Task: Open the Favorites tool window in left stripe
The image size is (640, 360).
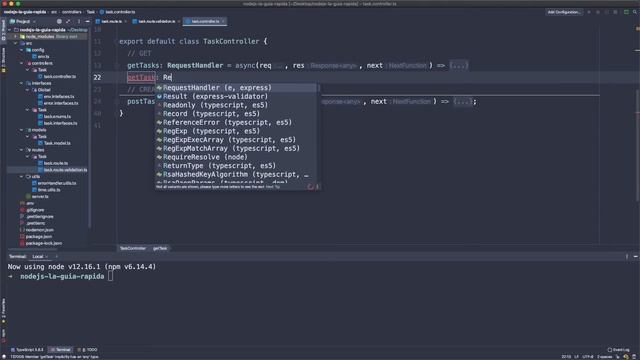Action: (3, 311)
